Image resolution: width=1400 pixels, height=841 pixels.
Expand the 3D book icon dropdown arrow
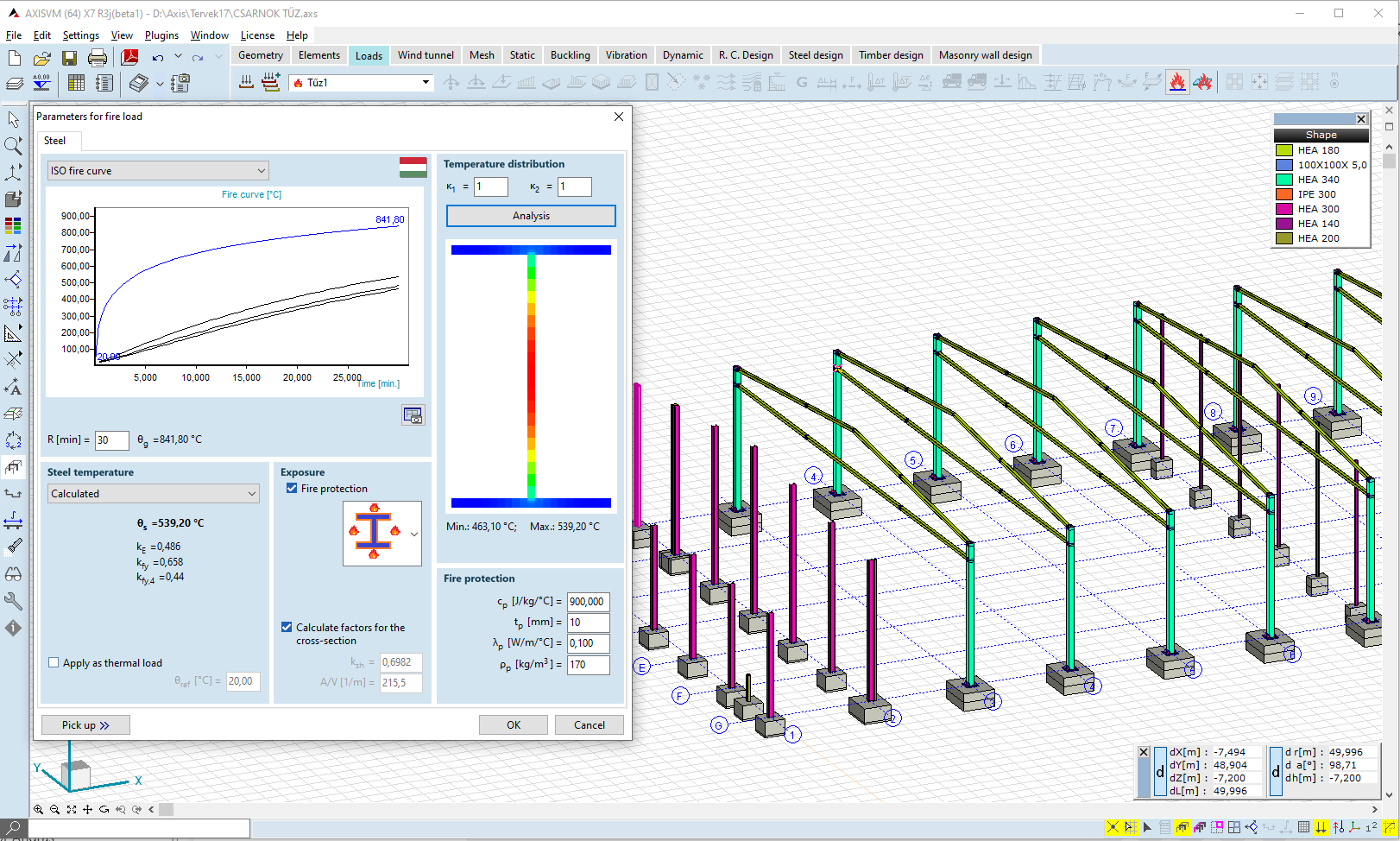pyautogui.click(x=160, y=84)
